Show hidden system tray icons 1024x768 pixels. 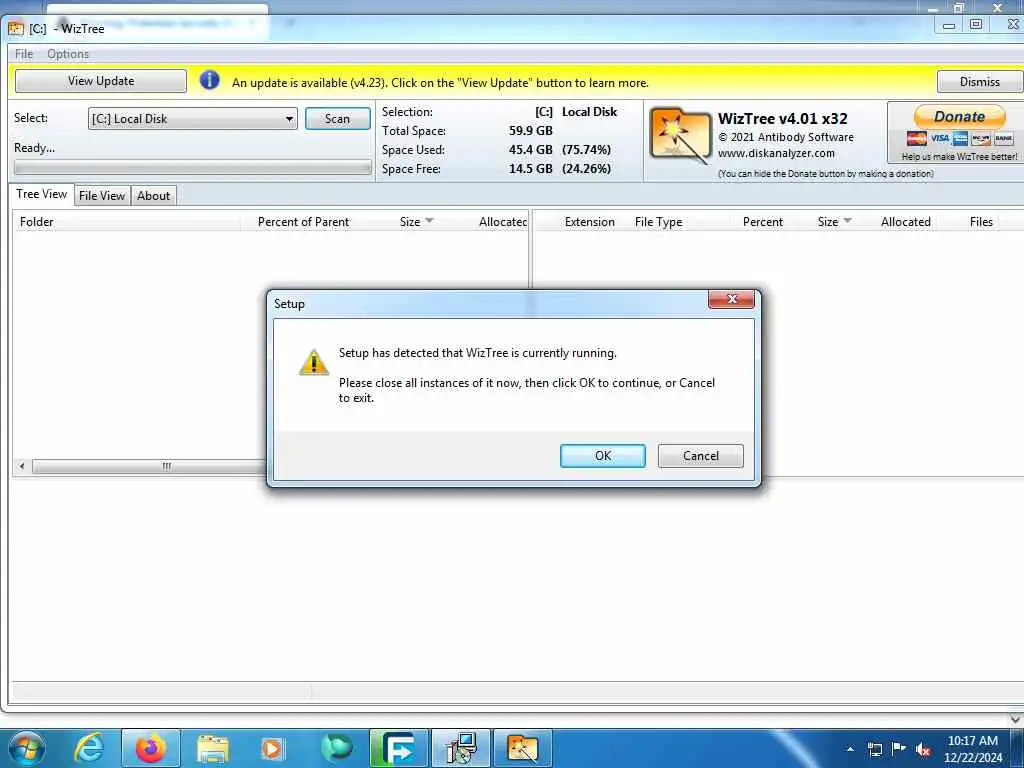click(850, 749)
